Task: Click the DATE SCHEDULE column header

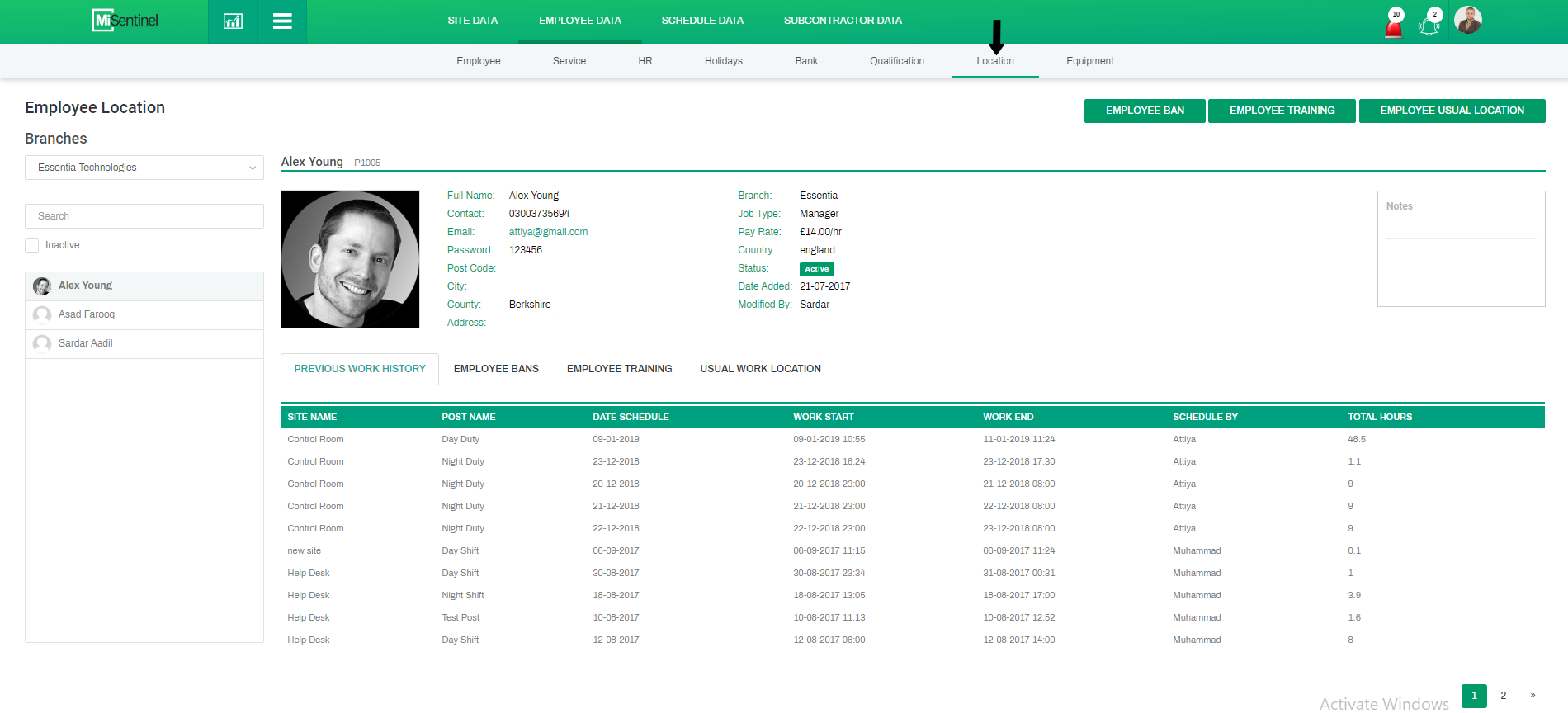Action: (631, 417)
